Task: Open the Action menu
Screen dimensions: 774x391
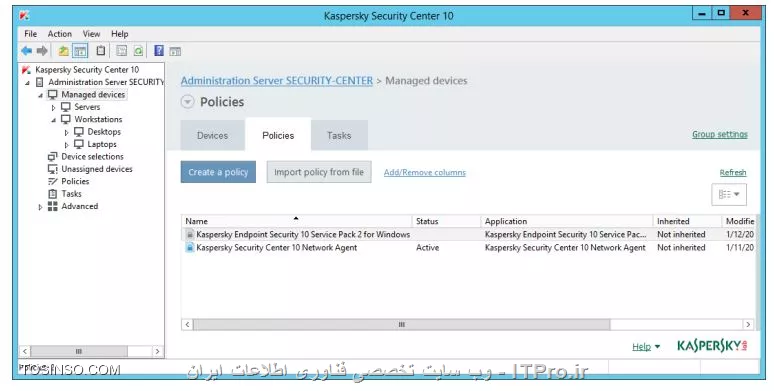Action: [x=60, y=34]
